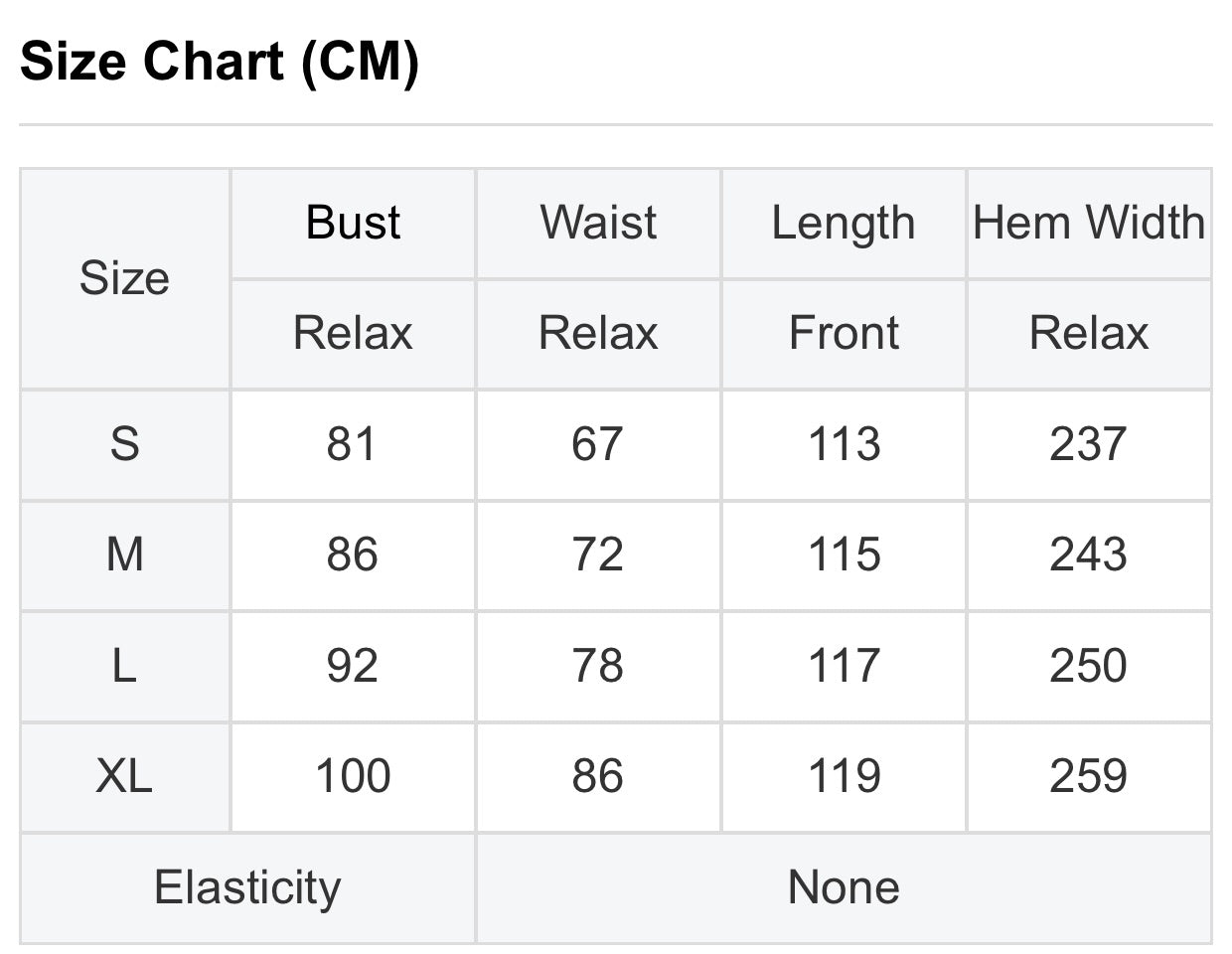Select the Size header cell
1232x954 pixels.
click(124, 278)
